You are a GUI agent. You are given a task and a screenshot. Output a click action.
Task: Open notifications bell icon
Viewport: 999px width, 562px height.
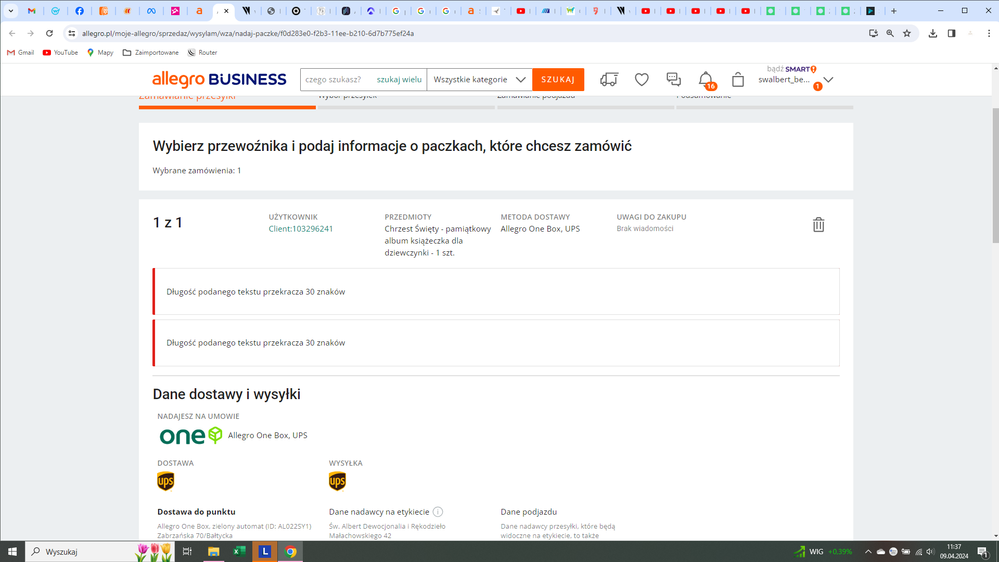tap(706, 80)
